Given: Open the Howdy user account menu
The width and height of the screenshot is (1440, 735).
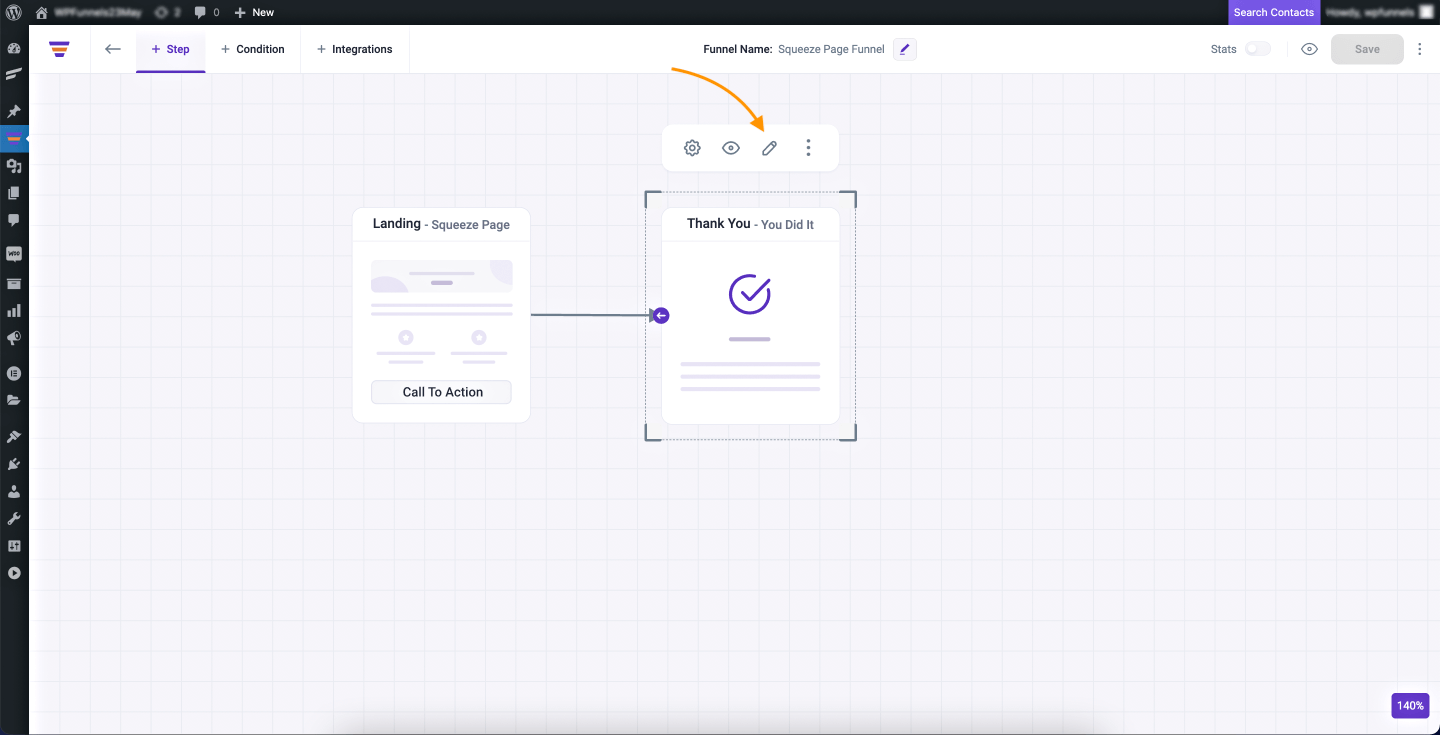Looking at the screenshot, I should pyautogui.click(x=1380, y=12).
